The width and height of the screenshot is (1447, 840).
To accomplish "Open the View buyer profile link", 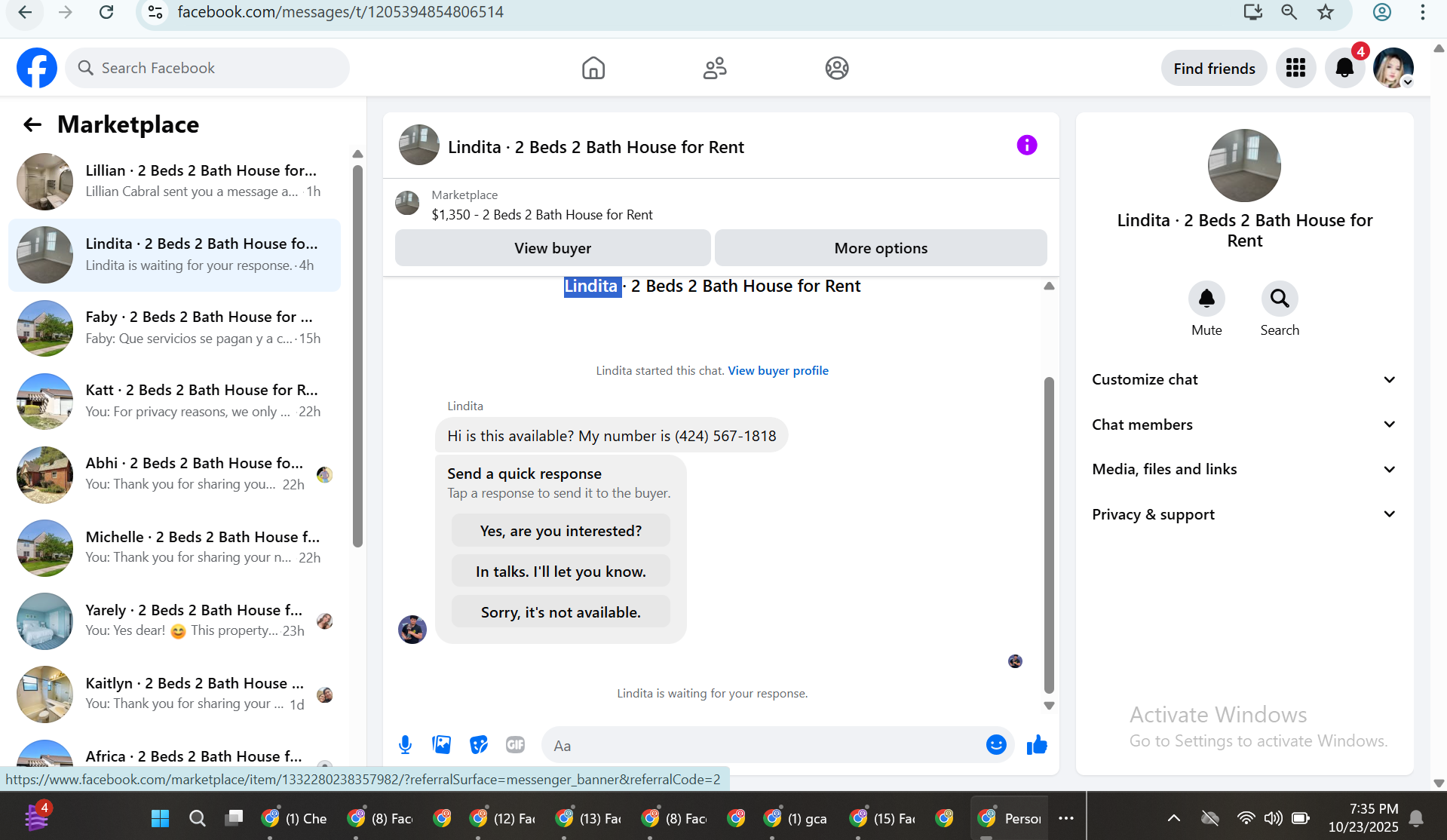I will (x=778, y=370).
